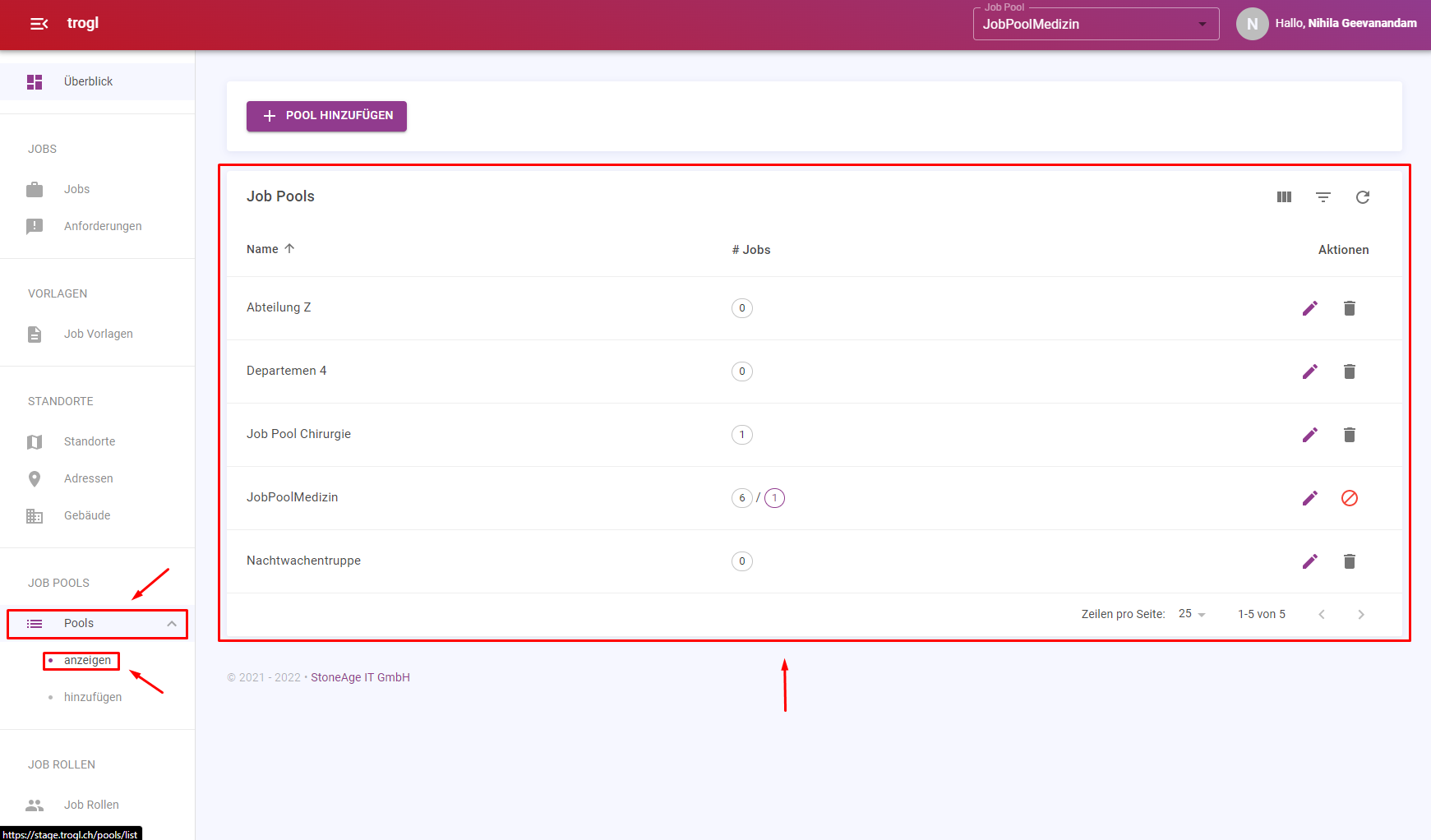The width and height of the screenshot is (1431, 840).
Task: Click the Job Rollen people icon
Action: [35, 805]
